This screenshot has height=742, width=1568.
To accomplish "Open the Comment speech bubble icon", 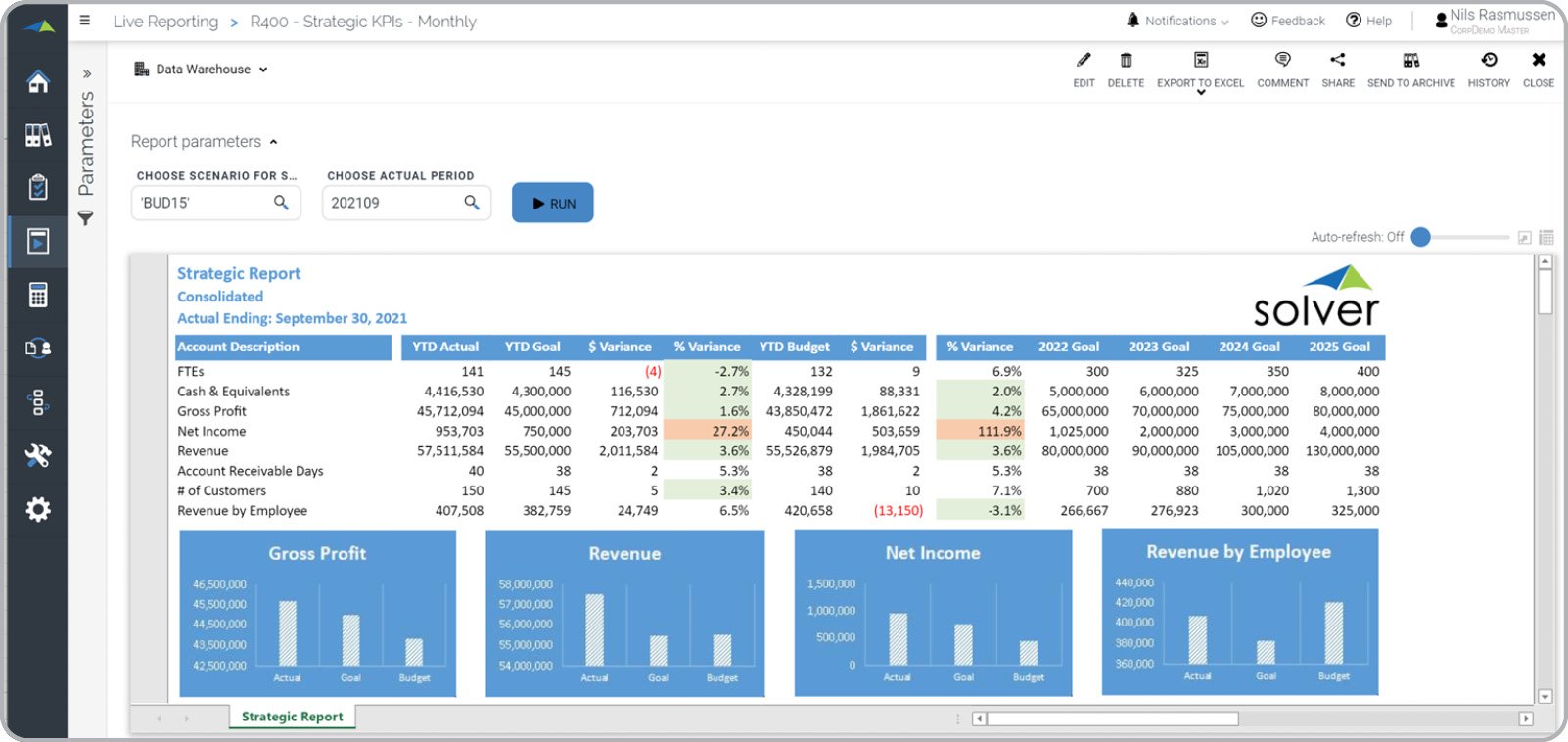I will 1282,61.
